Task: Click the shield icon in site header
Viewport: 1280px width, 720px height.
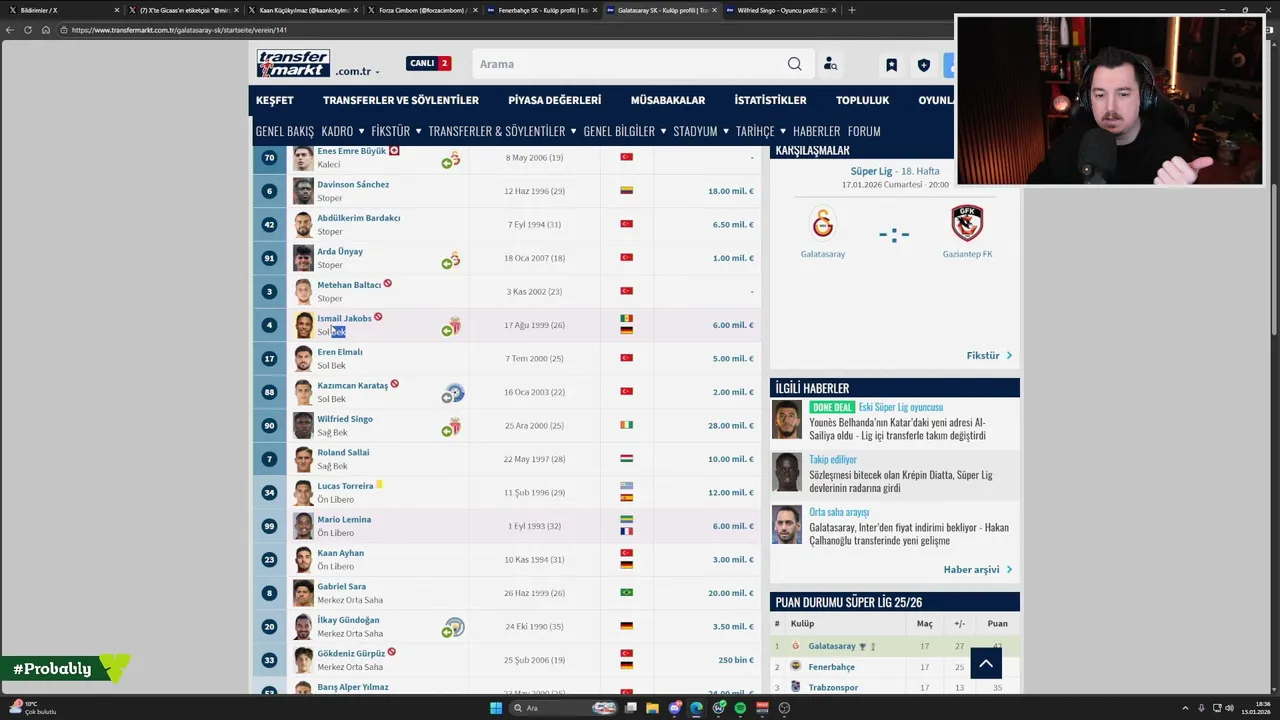Action: 924,65
